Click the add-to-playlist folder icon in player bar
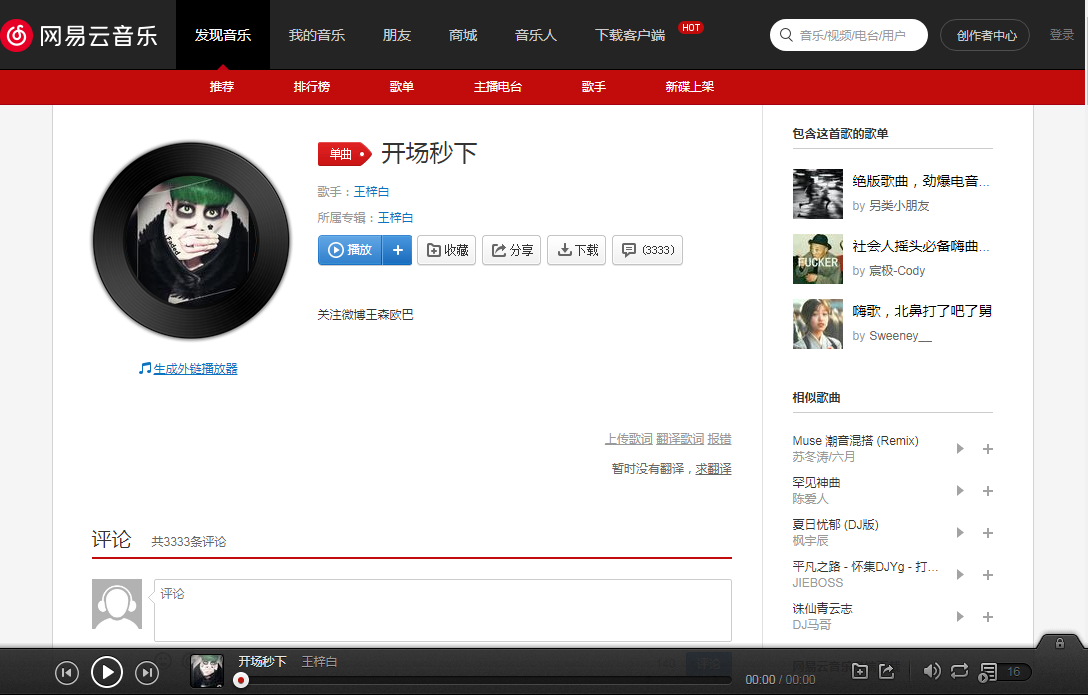 (x=860, y=671)
